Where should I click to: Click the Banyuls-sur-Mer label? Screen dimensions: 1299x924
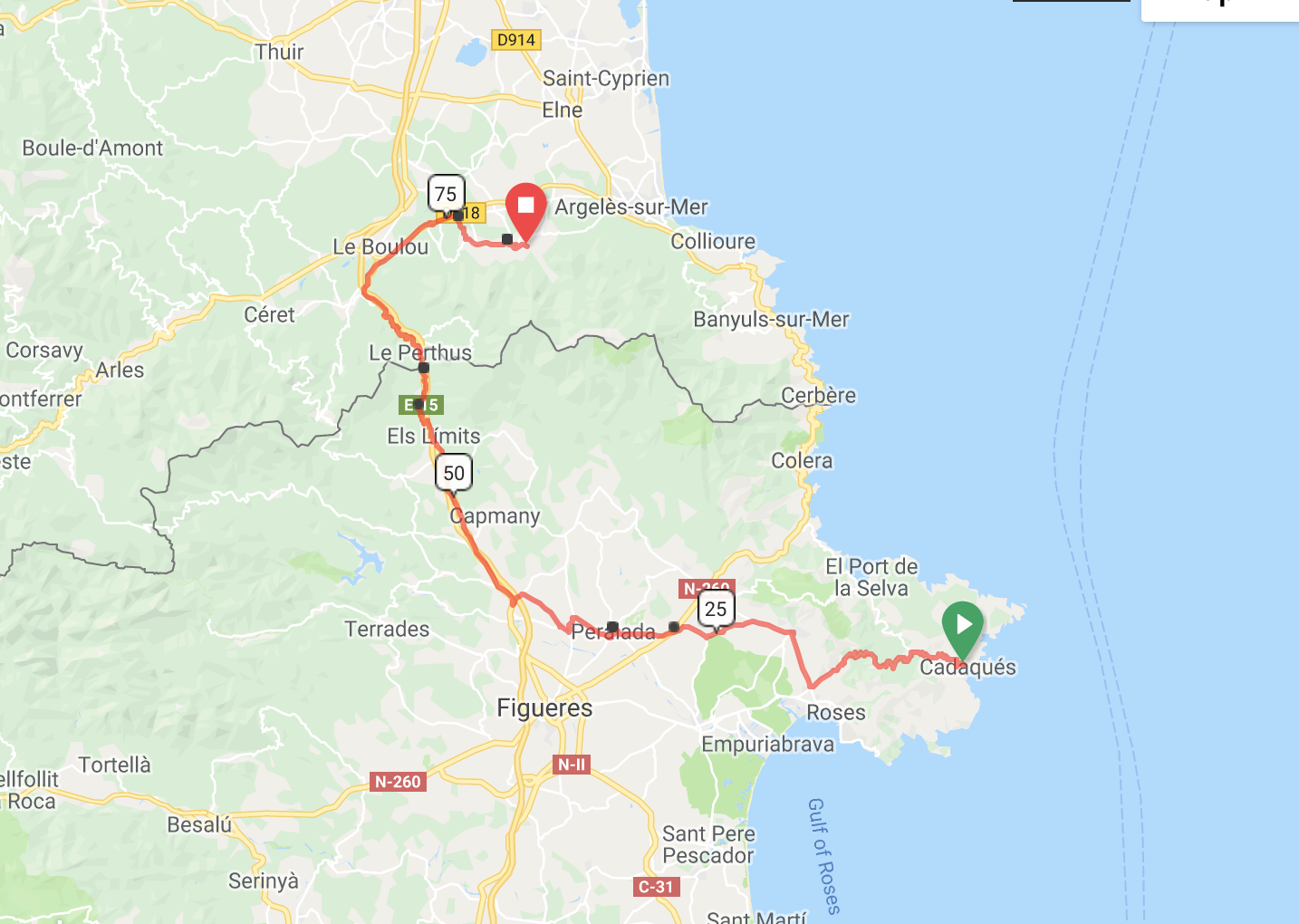pyautogui.click(x=771, y=319)
